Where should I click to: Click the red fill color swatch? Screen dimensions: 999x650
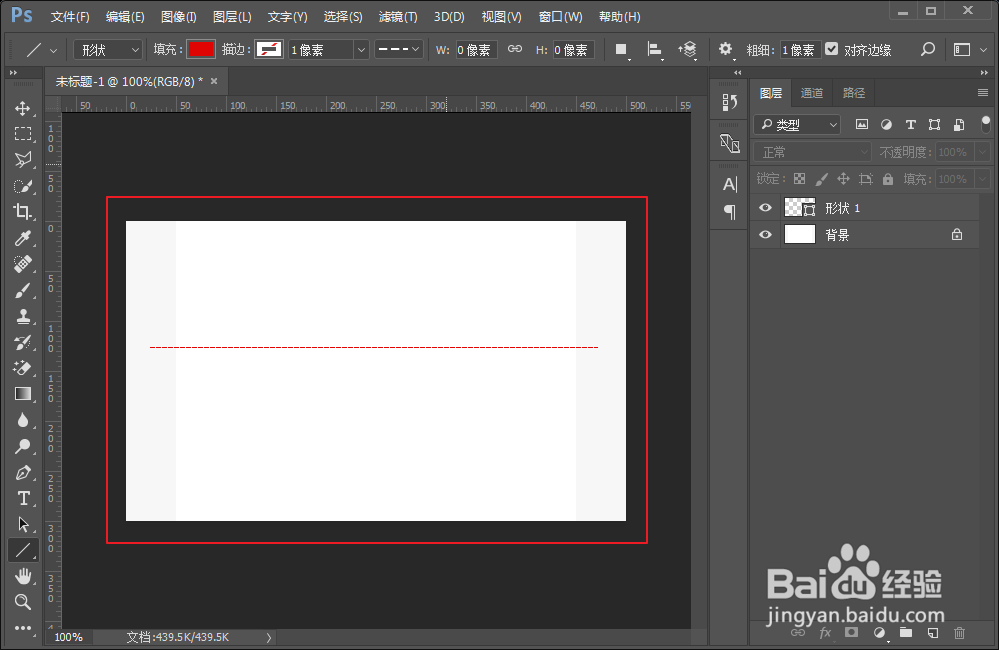[x=201, y=49]
